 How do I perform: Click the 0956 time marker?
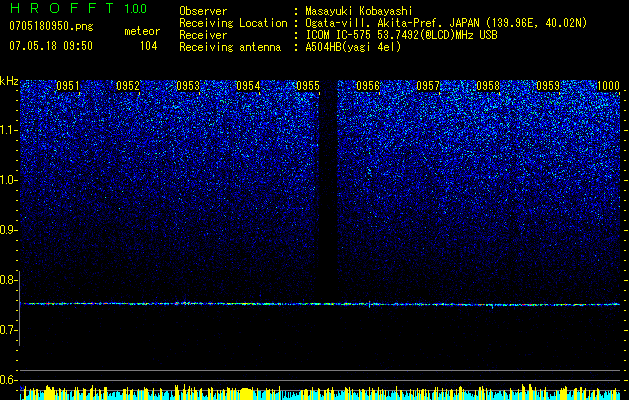click(x=368, y=86)
